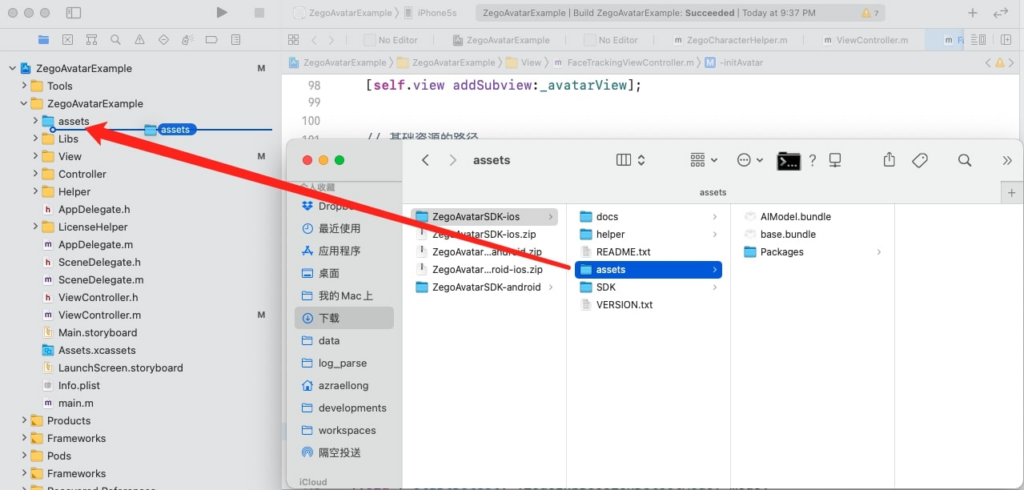
Task: Expand the Tools group
Action: point(24,86)
